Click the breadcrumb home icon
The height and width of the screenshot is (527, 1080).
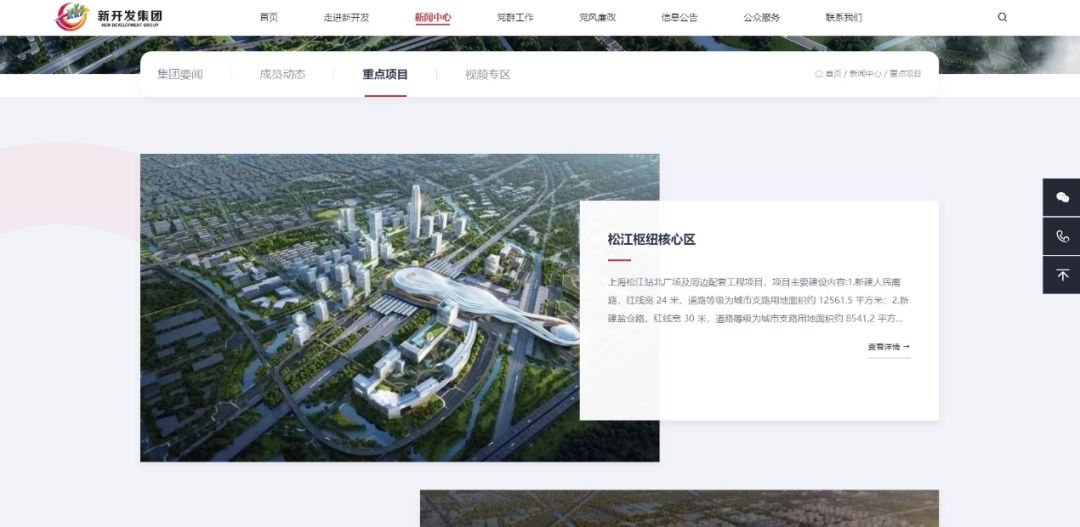pyautogui.click(x=819, y=74)
